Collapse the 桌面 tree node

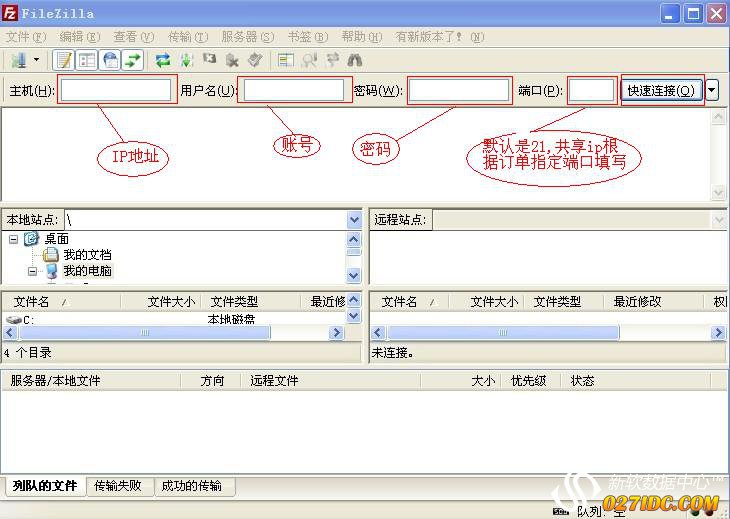coord(14,239)
